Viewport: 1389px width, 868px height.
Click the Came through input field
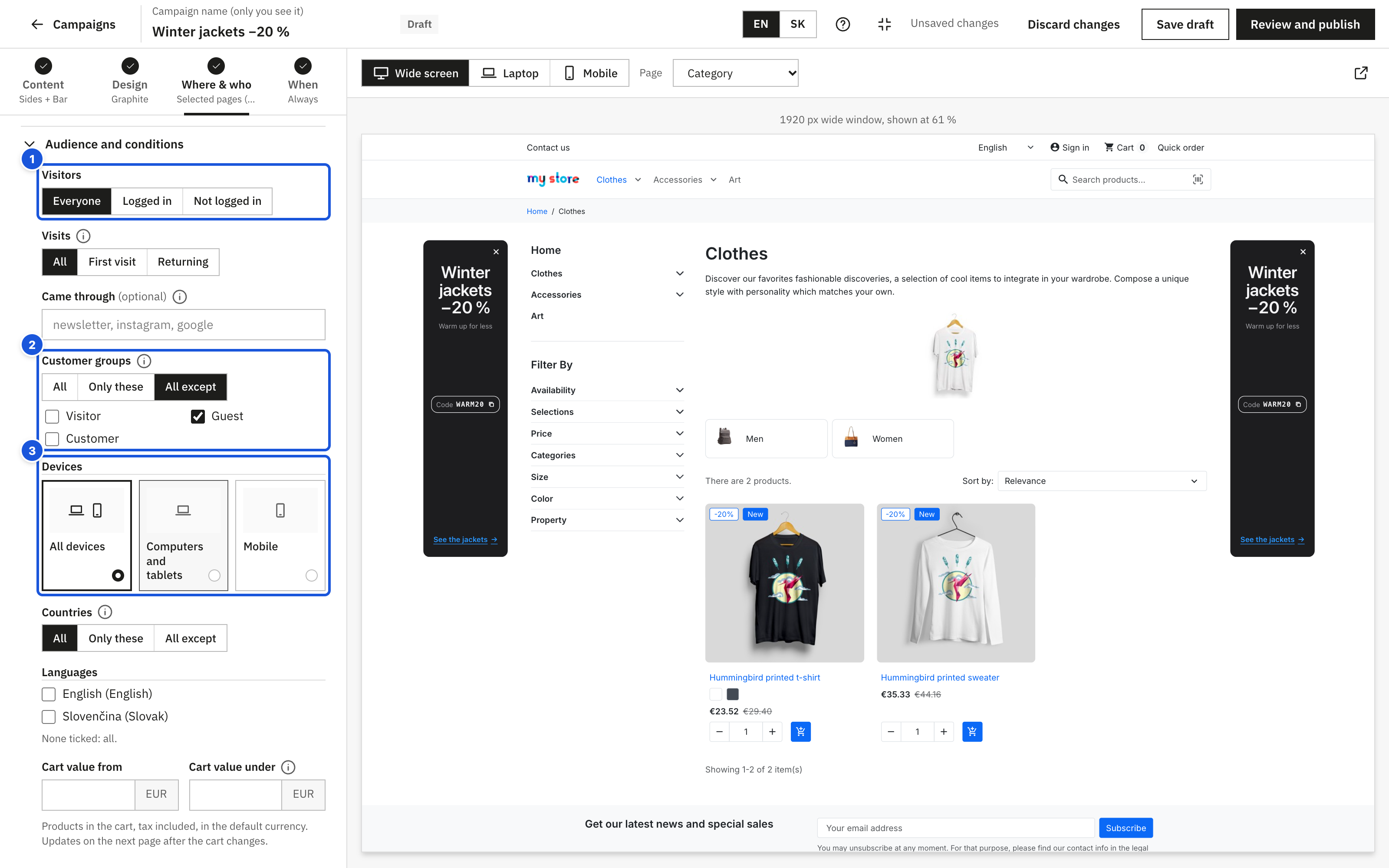click(x=183, y=325)
